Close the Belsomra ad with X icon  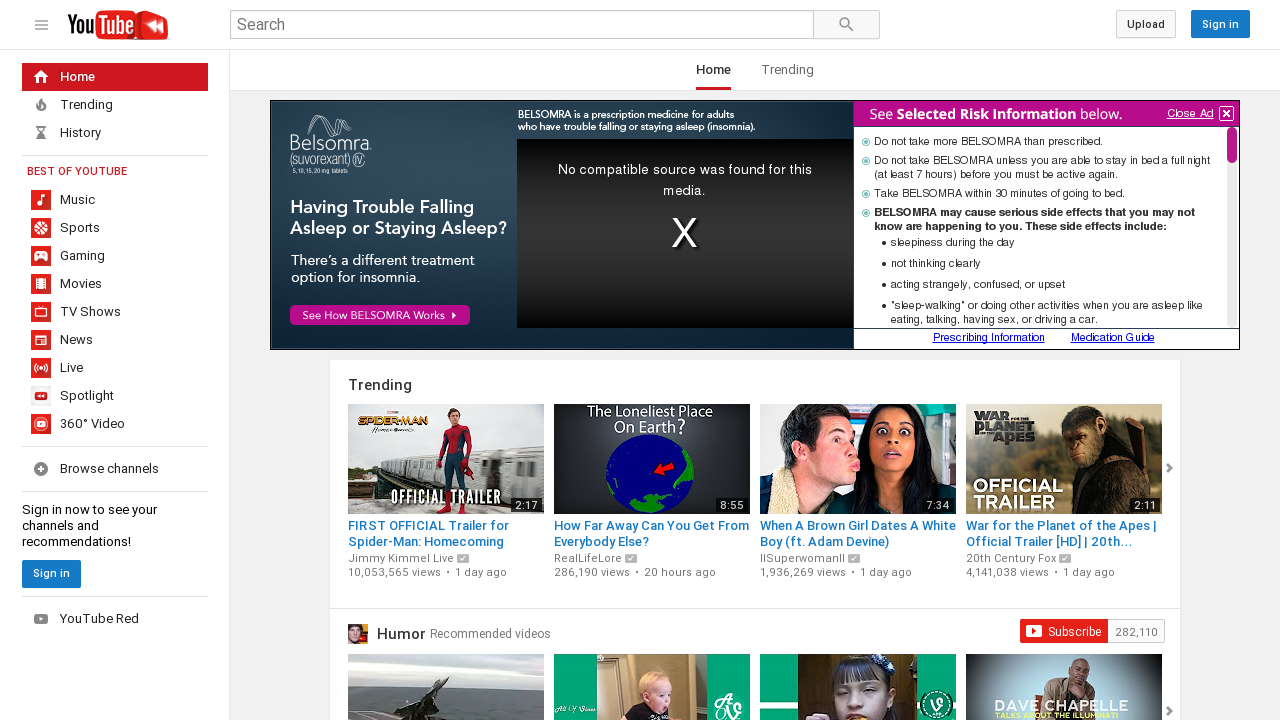tap(1226, 113)
